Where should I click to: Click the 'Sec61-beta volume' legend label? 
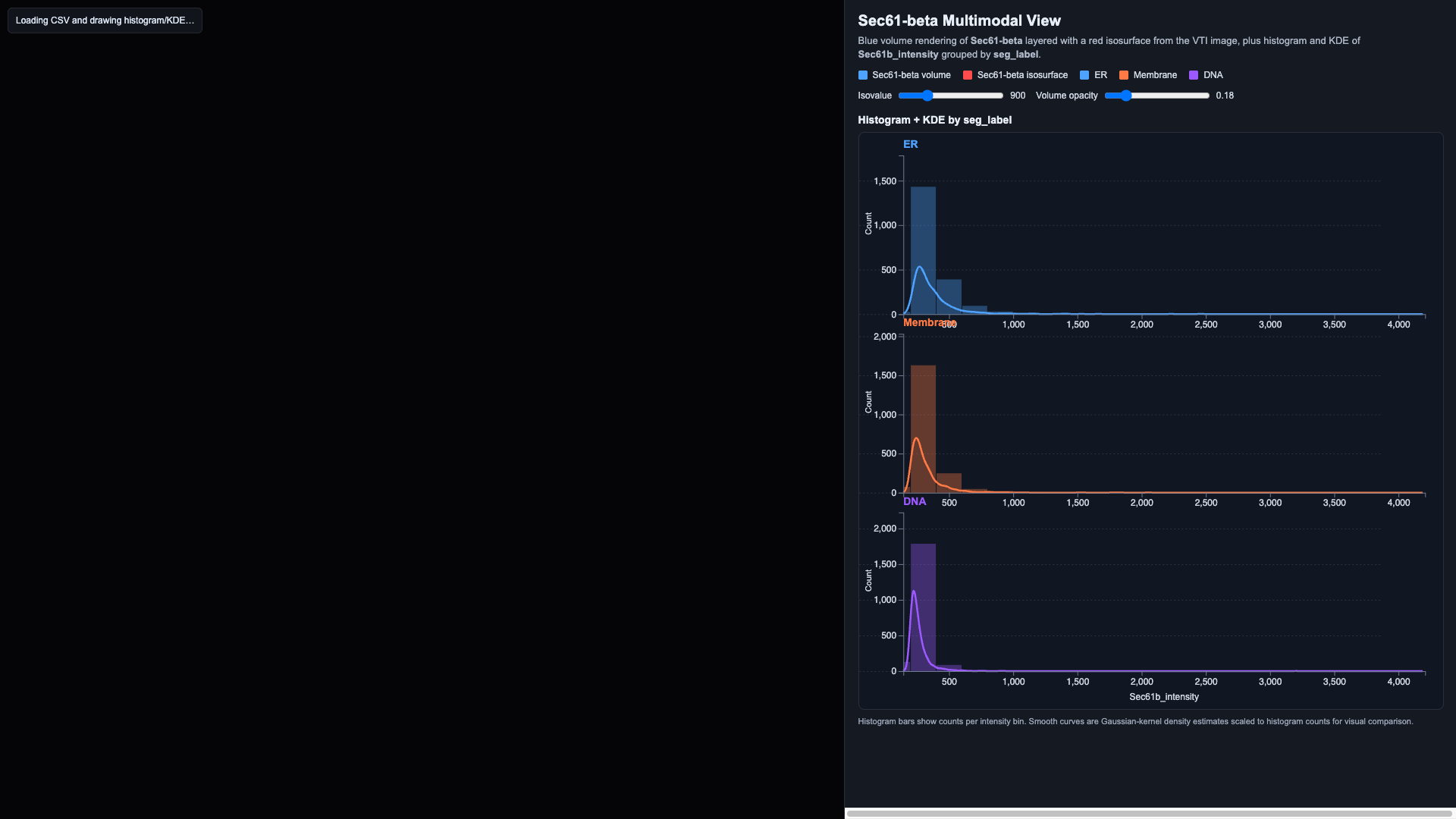pos(912,75)
